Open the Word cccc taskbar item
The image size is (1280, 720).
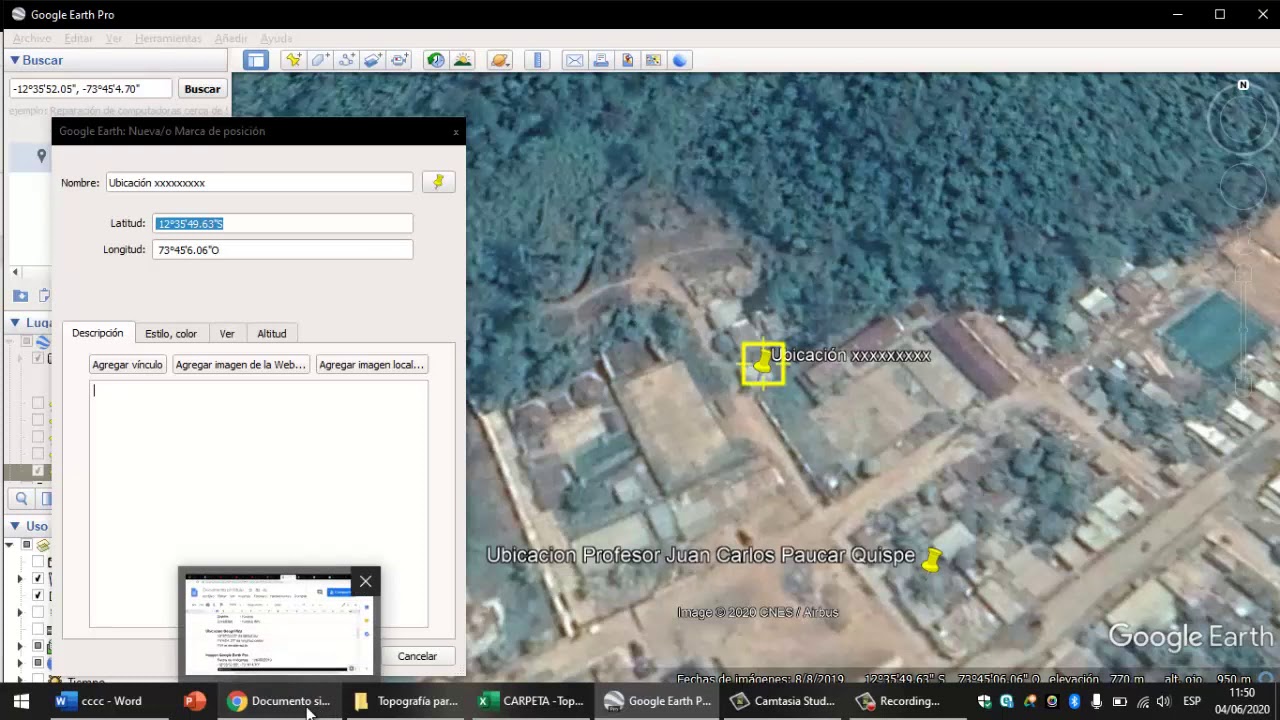[98, 701]
